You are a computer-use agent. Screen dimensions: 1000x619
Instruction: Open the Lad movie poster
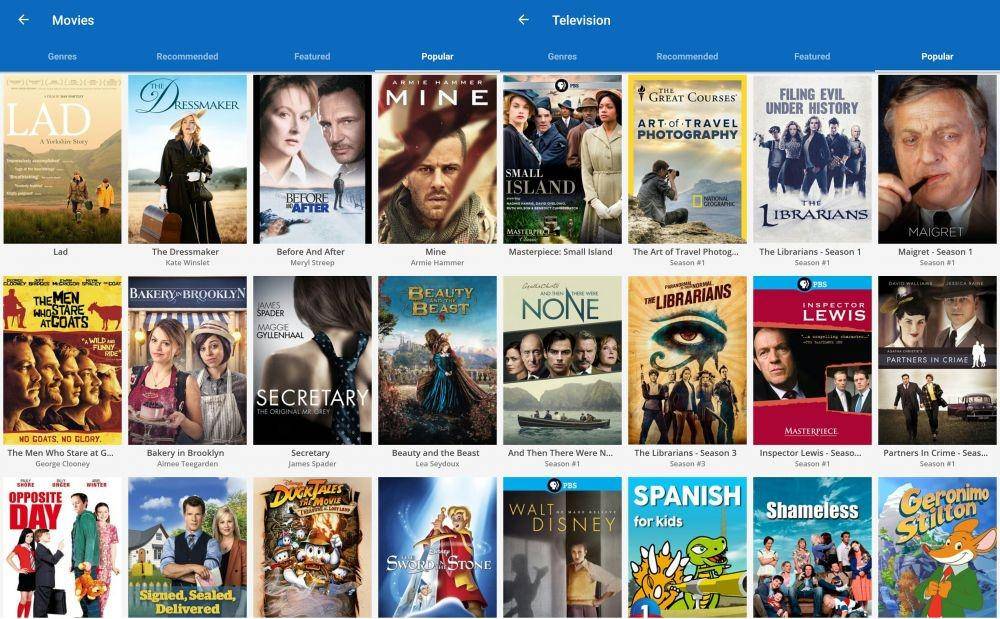[x=62, y=159]
